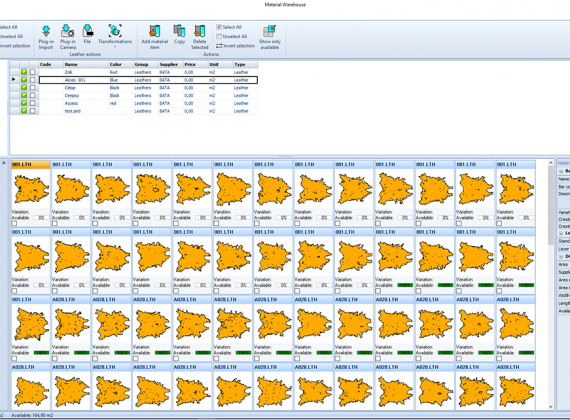Select the highlighted 001.LTH leather thumbnail
Viewport: 570px width, 420px height.
(x=31, y=189)
